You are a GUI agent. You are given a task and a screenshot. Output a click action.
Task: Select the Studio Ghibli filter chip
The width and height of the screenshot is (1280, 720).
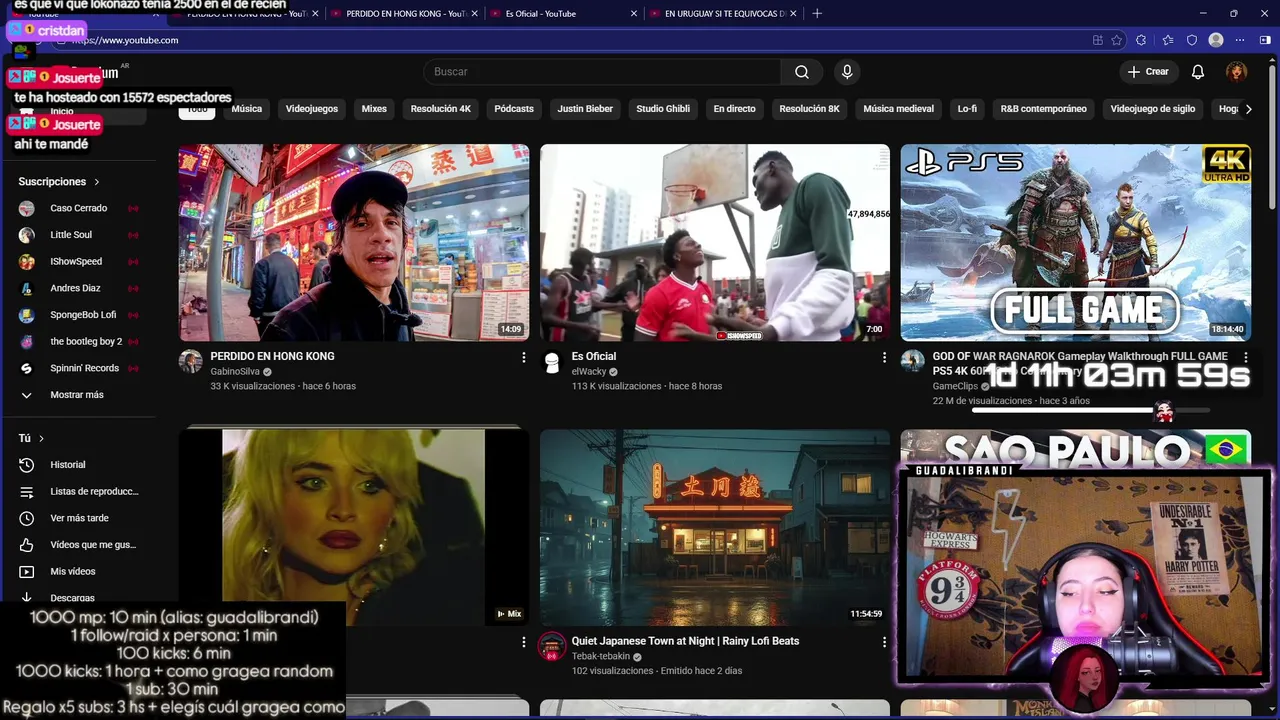click(x=663, y=109)
